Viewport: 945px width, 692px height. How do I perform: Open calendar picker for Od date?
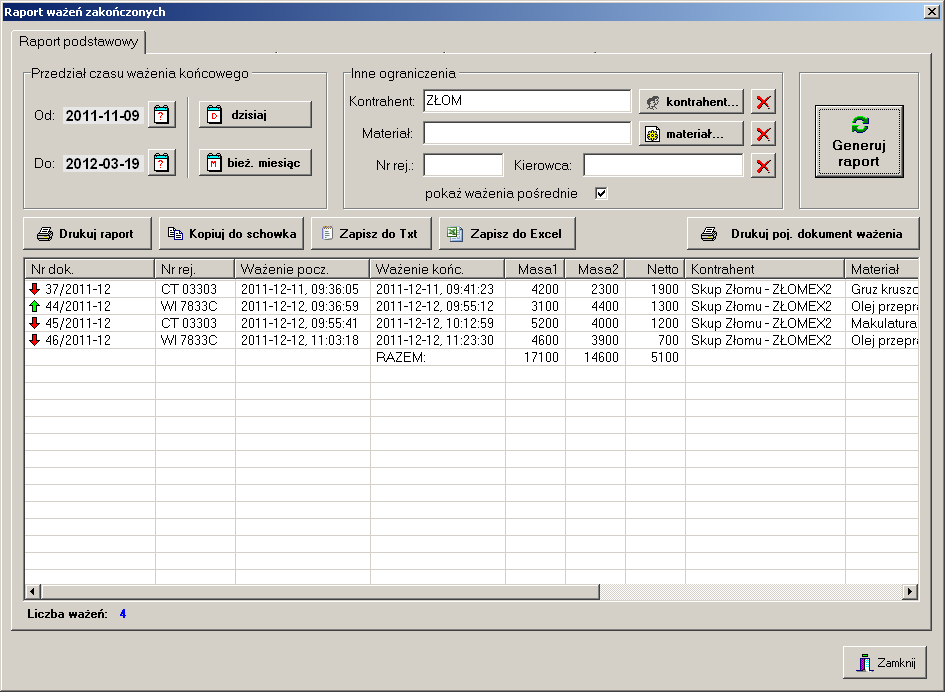(x=162, y=115)
